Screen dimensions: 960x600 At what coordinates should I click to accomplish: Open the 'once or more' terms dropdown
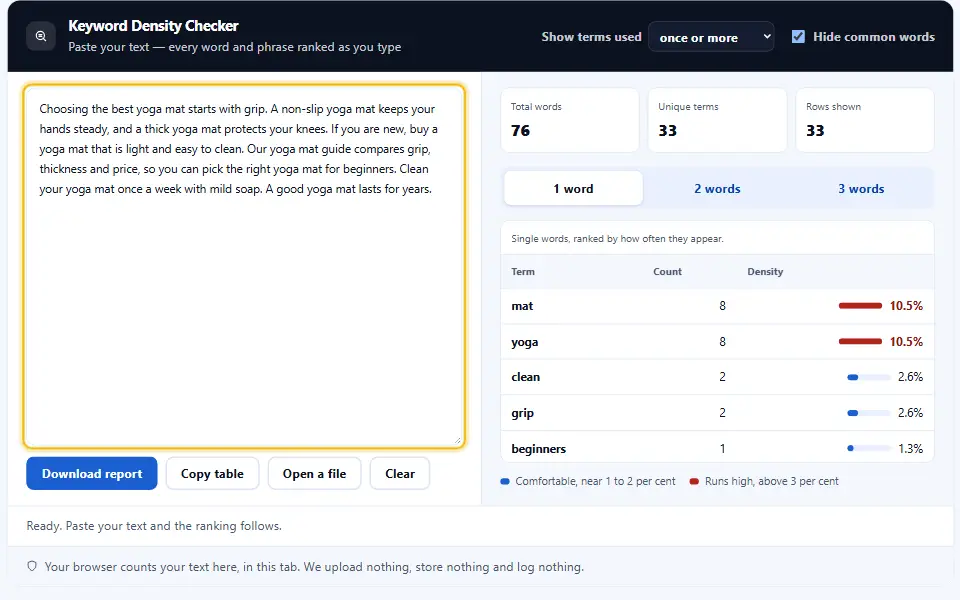[x=711, y=37]
